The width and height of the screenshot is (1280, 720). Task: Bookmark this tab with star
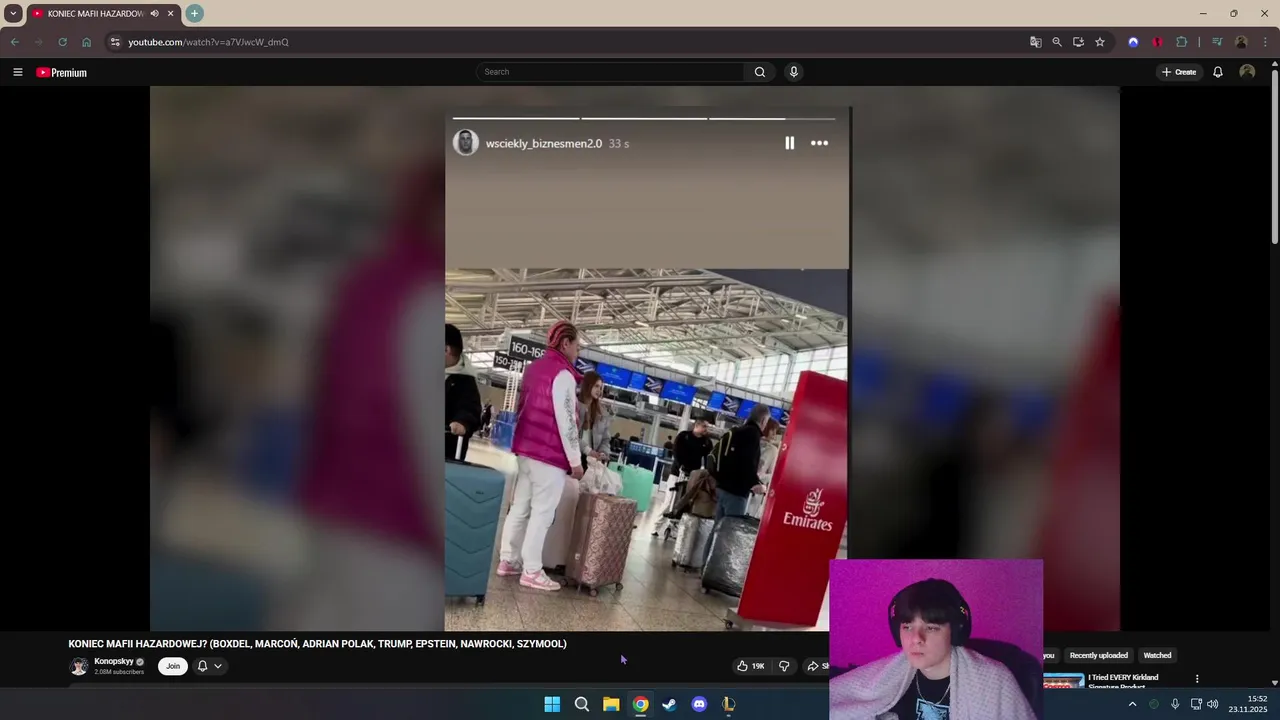coord(1100,42)
